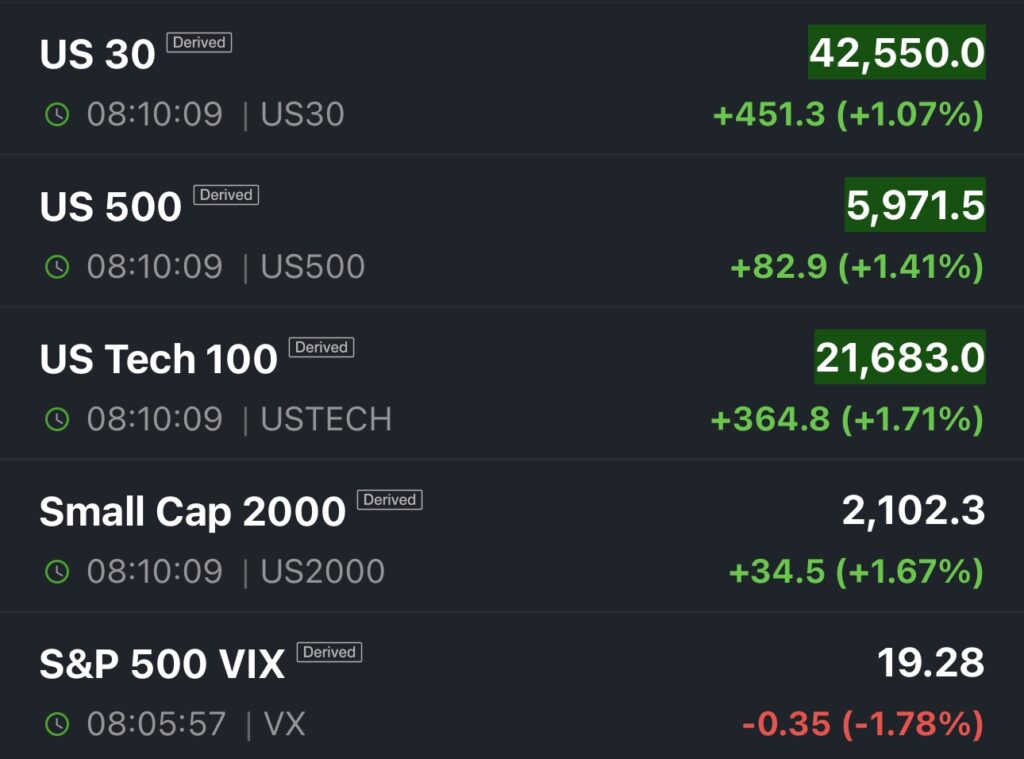Select the US 500 price 5,971.5
This screenshot has height=759, width=1024.
tap(915, 205)
